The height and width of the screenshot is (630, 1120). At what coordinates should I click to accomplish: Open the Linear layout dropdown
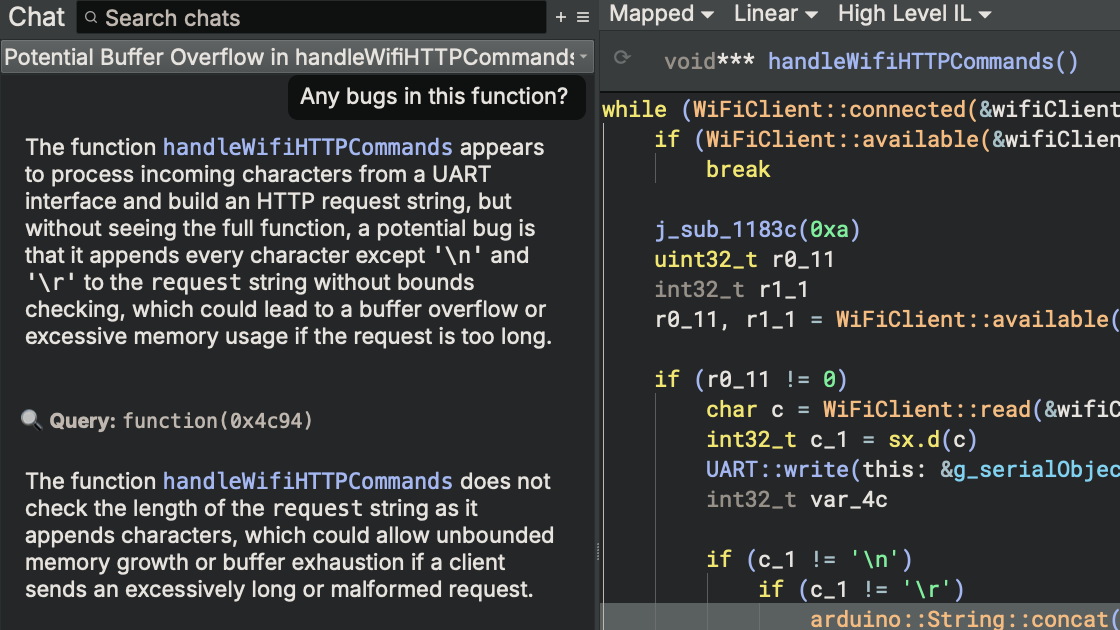[775, 14]
